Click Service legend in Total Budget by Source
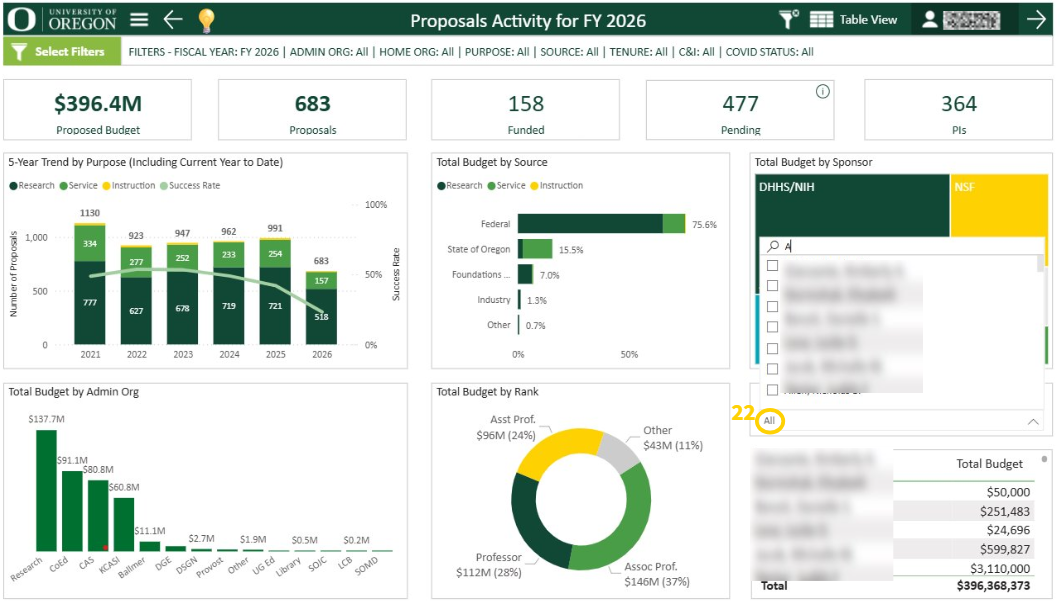The width and height of the screenshot is (1060, 604). (506, 185)
